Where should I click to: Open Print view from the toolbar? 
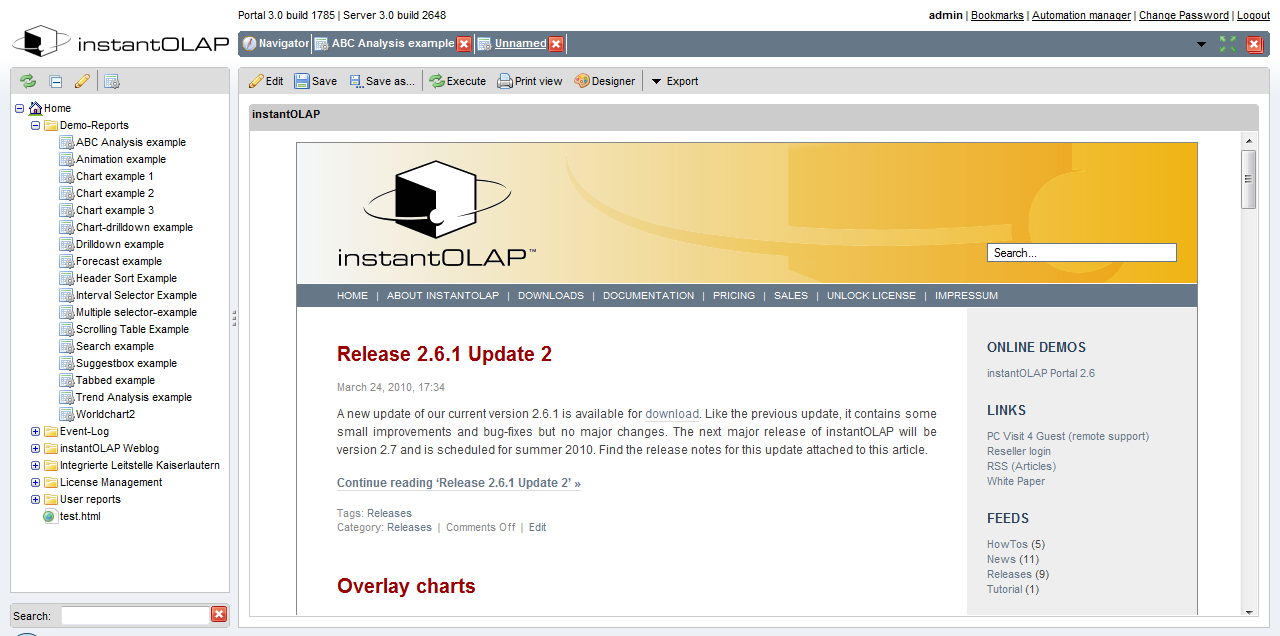530,81
